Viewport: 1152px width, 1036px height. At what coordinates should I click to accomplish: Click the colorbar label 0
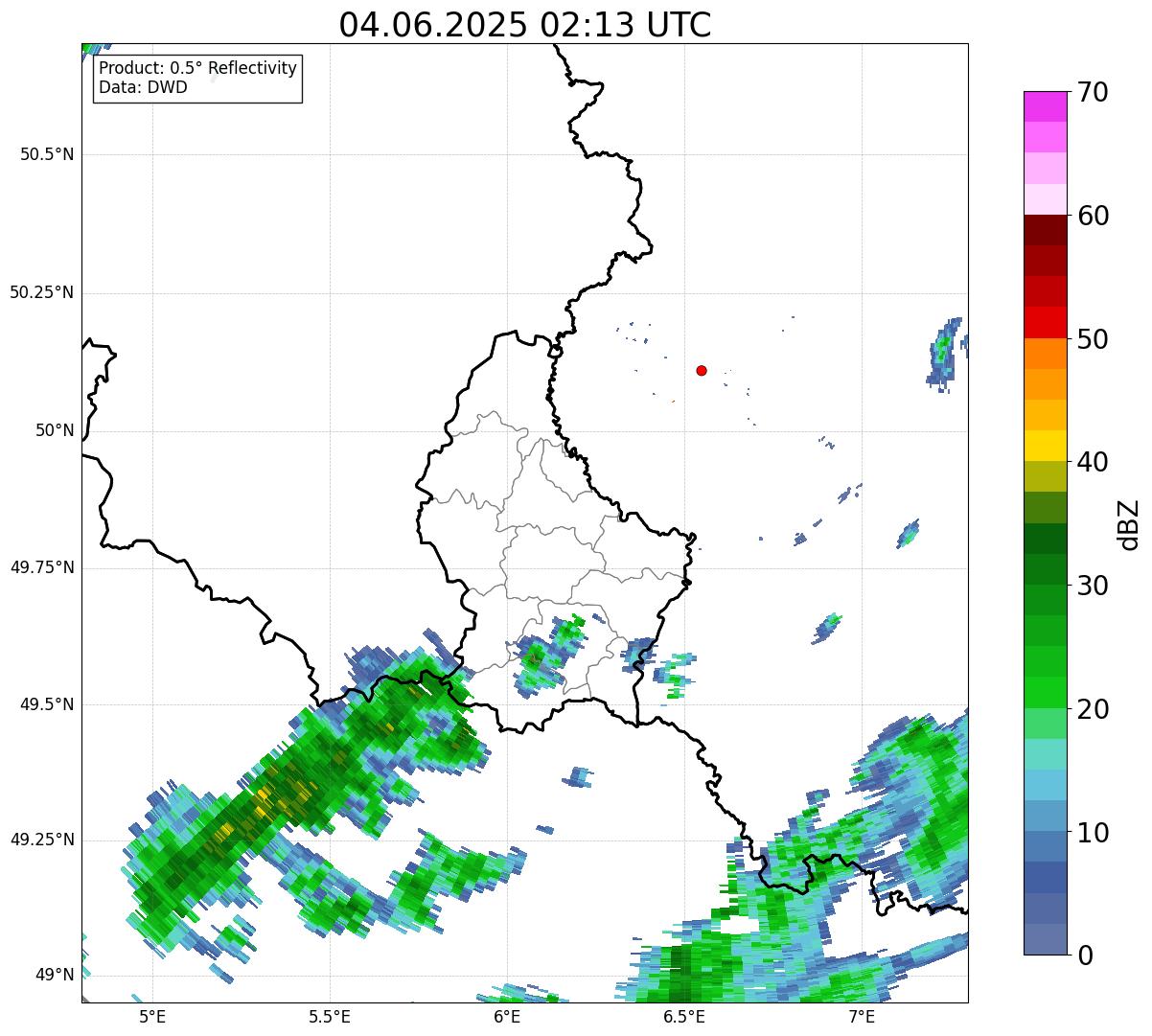click(1085, 955)
